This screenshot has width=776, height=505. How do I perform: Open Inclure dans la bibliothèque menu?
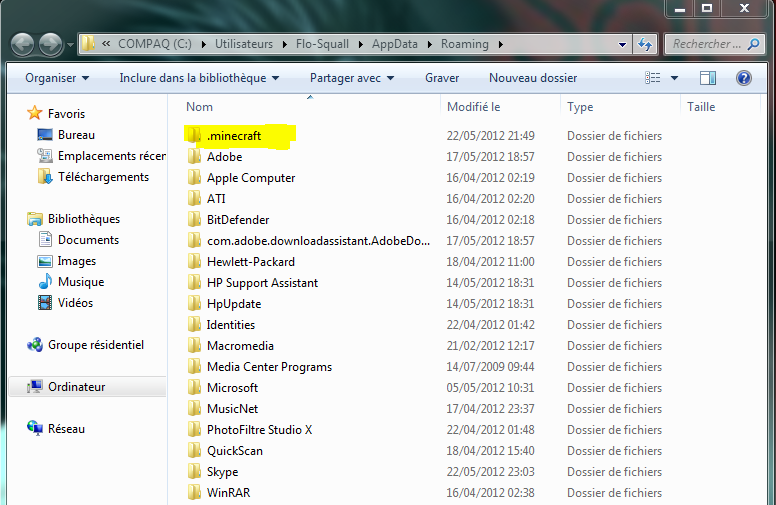pyautogui.click(x=199, y=78)
